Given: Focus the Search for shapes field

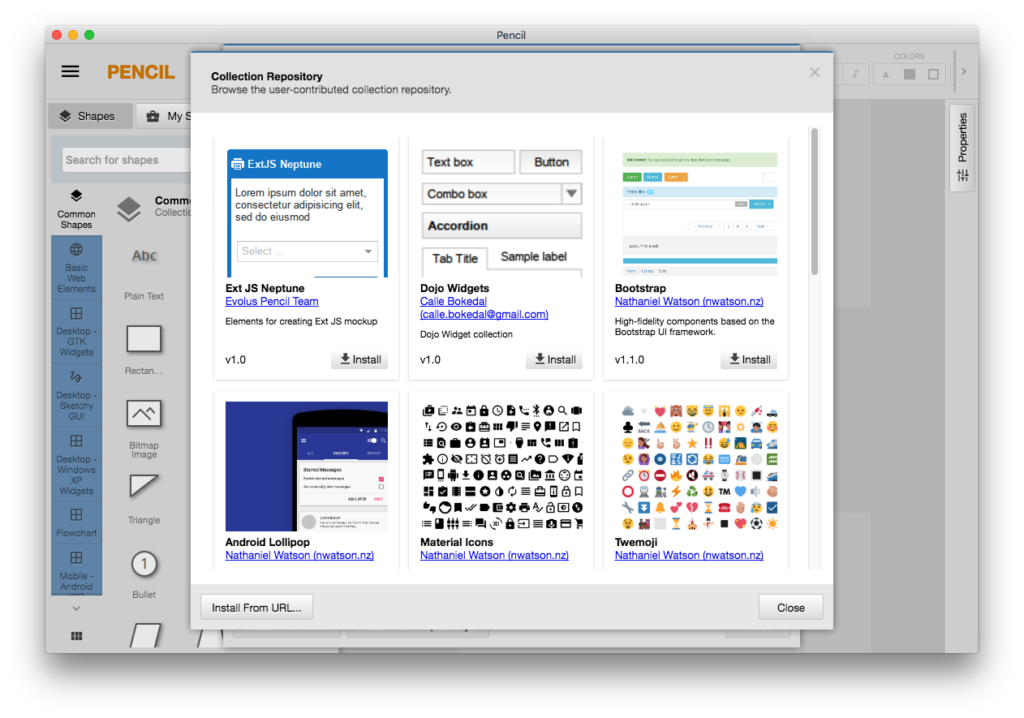Looking at the screenshot, I should click(127, 160).
